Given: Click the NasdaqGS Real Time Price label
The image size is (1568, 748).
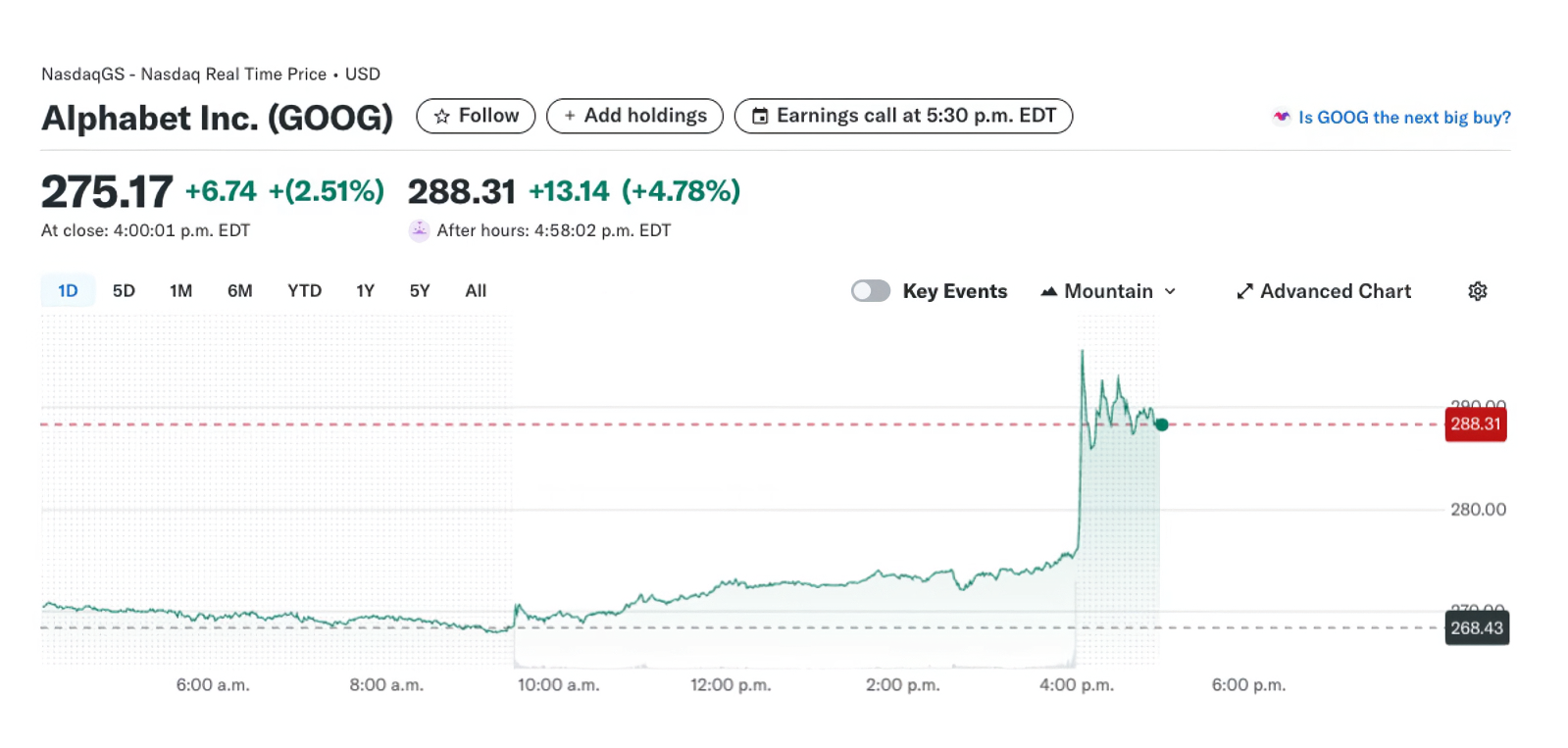Looking at the screenshot, I should pyautogui.click(x=211, y=75).
